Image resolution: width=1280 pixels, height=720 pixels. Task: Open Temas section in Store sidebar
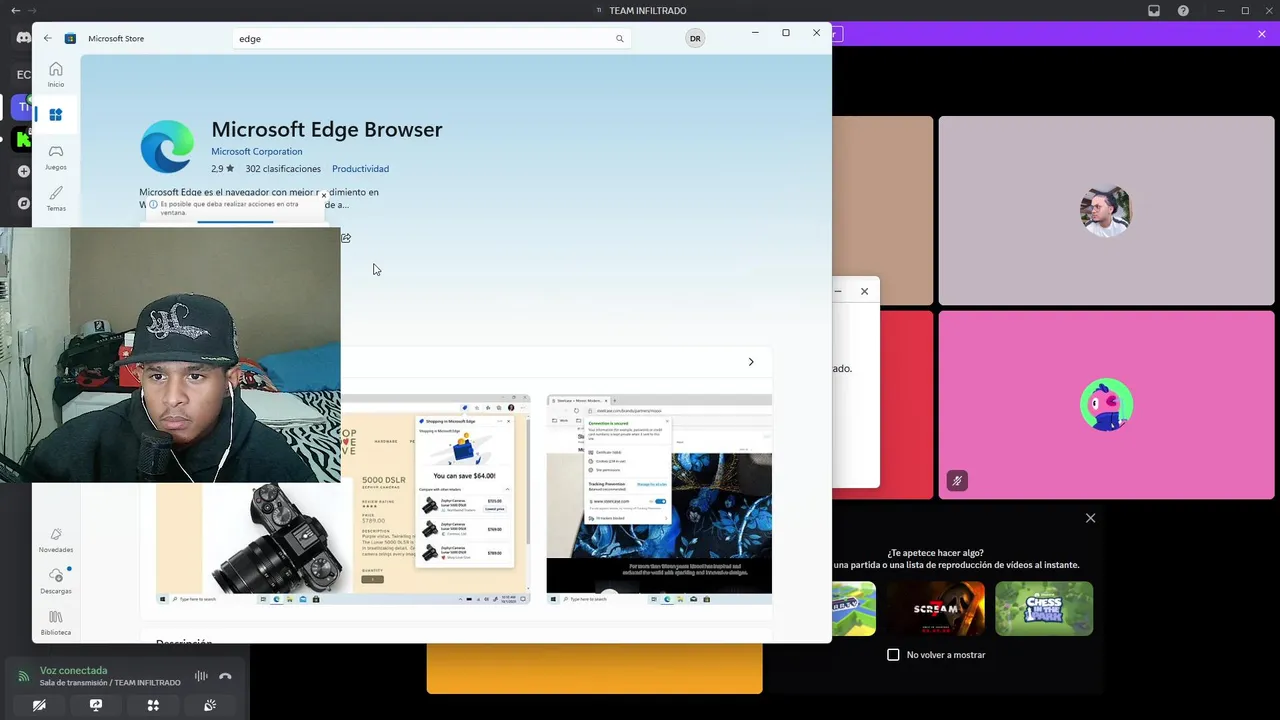pos(56,198)
